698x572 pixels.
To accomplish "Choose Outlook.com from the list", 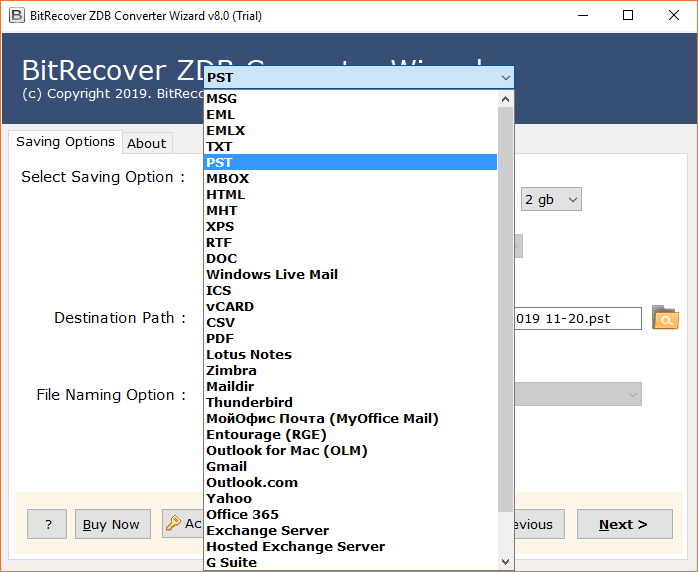I will tap(350, 483).
